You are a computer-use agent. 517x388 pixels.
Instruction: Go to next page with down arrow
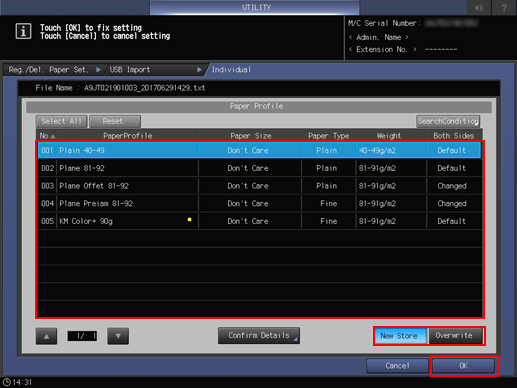[118, 336]
